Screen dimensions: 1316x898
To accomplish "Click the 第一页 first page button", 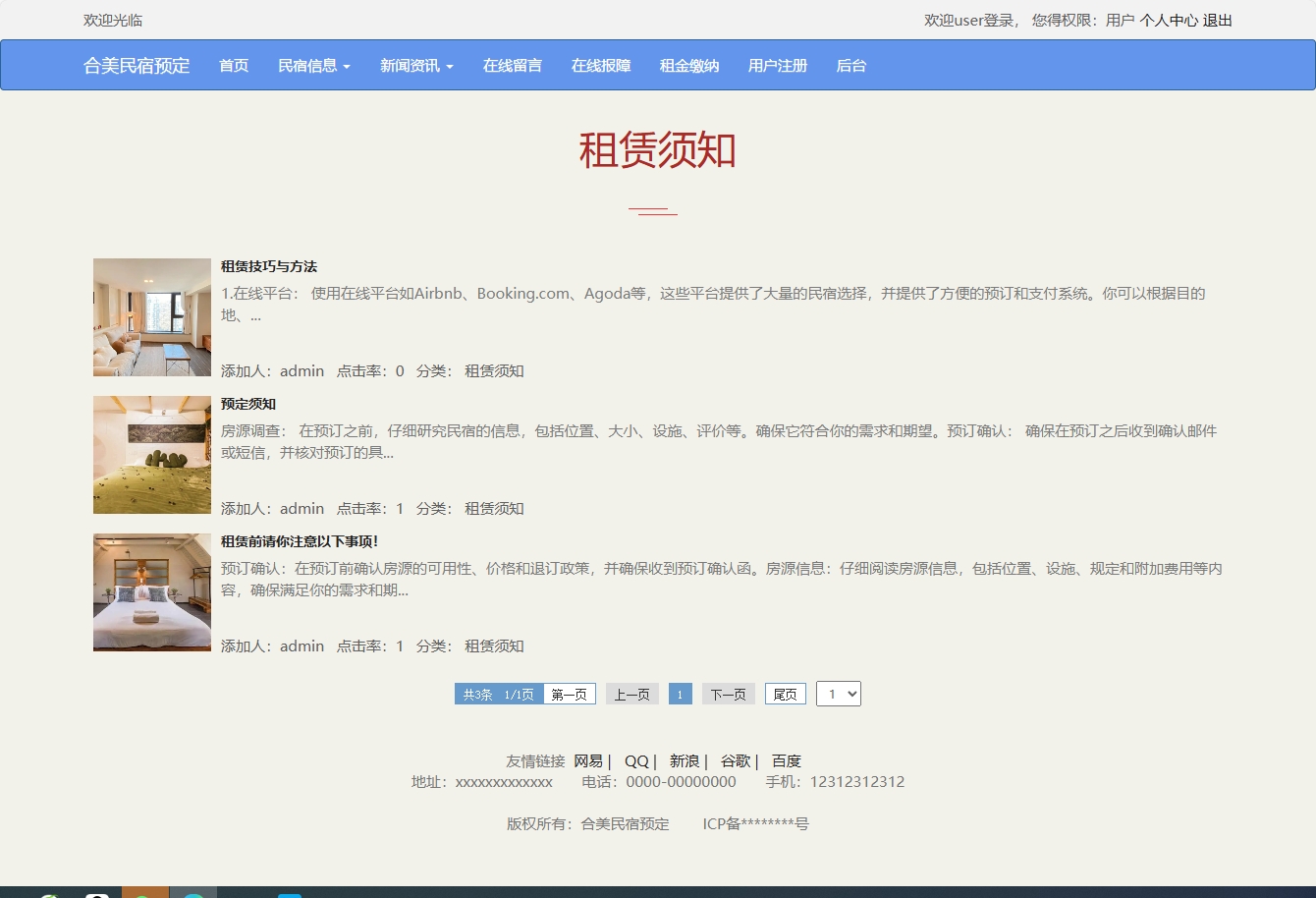I will pyautogui.click(x=570, y=694).
